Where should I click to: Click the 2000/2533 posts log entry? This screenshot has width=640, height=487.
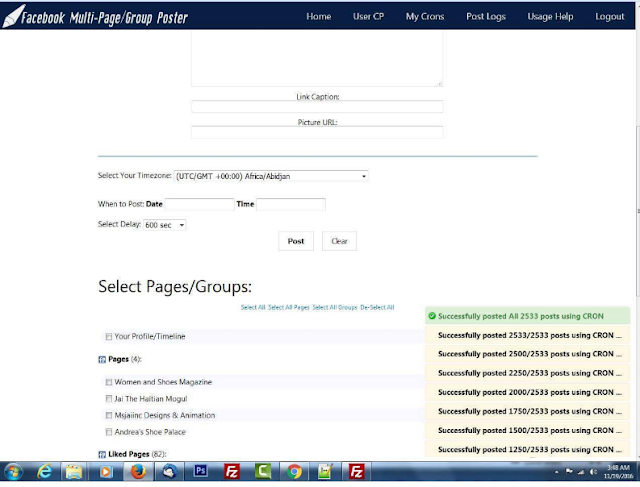point(528,392)
